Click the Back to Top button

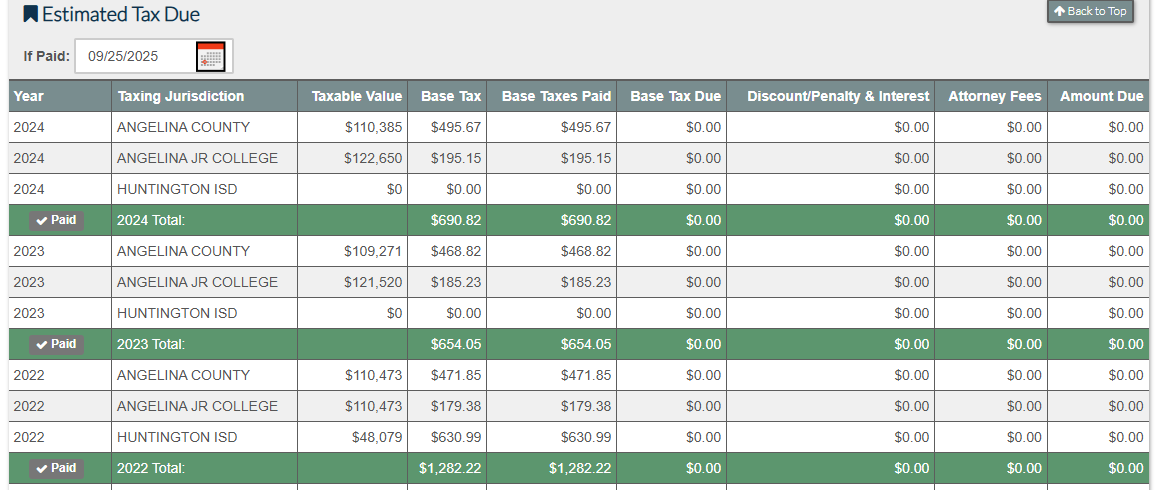[x=1090, y=11]
